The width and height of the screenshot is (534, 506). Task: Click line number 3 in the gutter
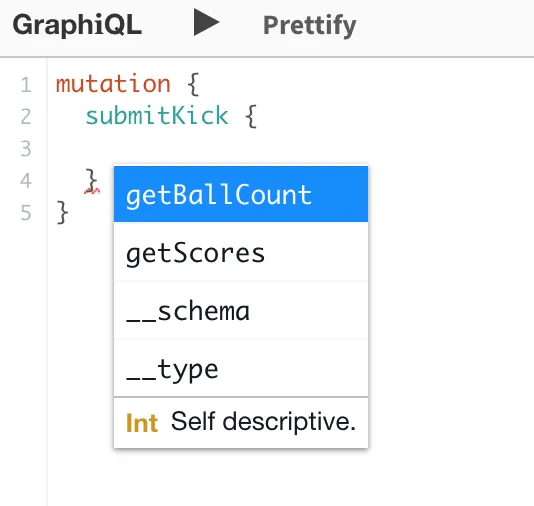[26, 148]
